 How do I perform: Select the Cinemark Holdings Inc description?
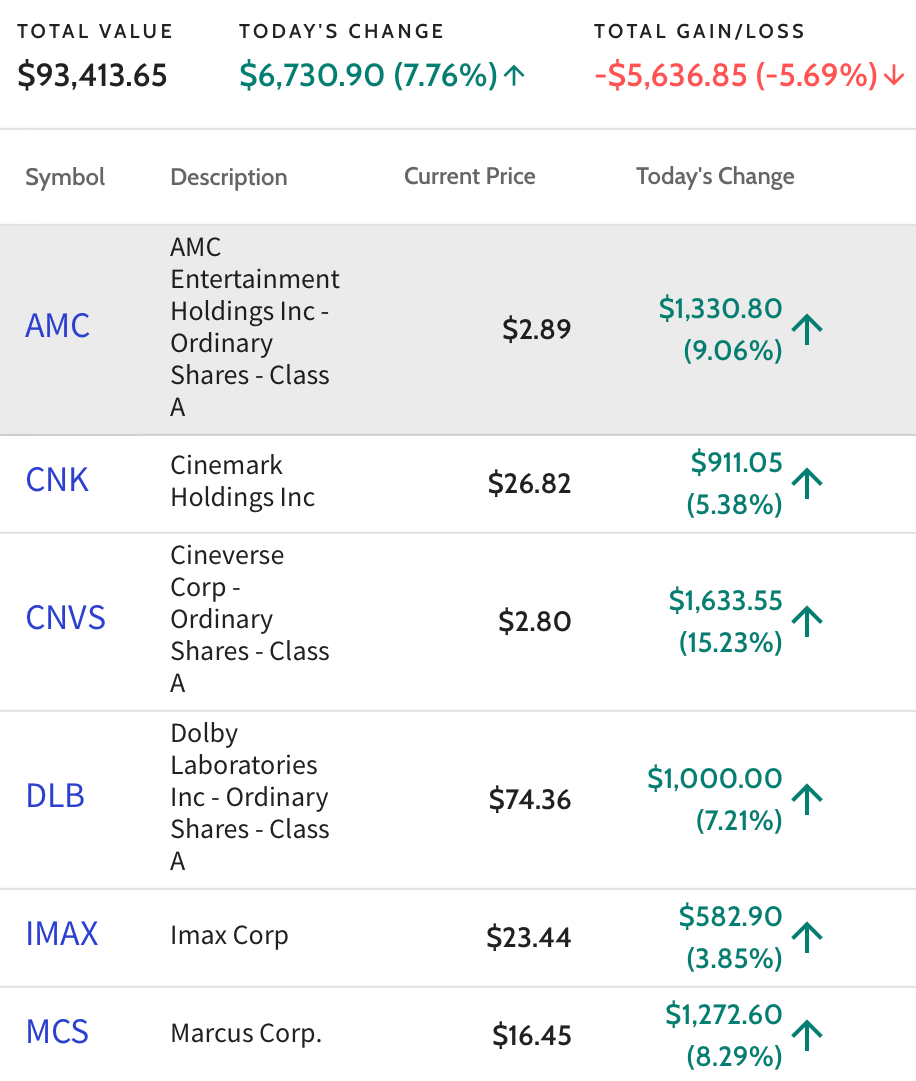(243, 481)
